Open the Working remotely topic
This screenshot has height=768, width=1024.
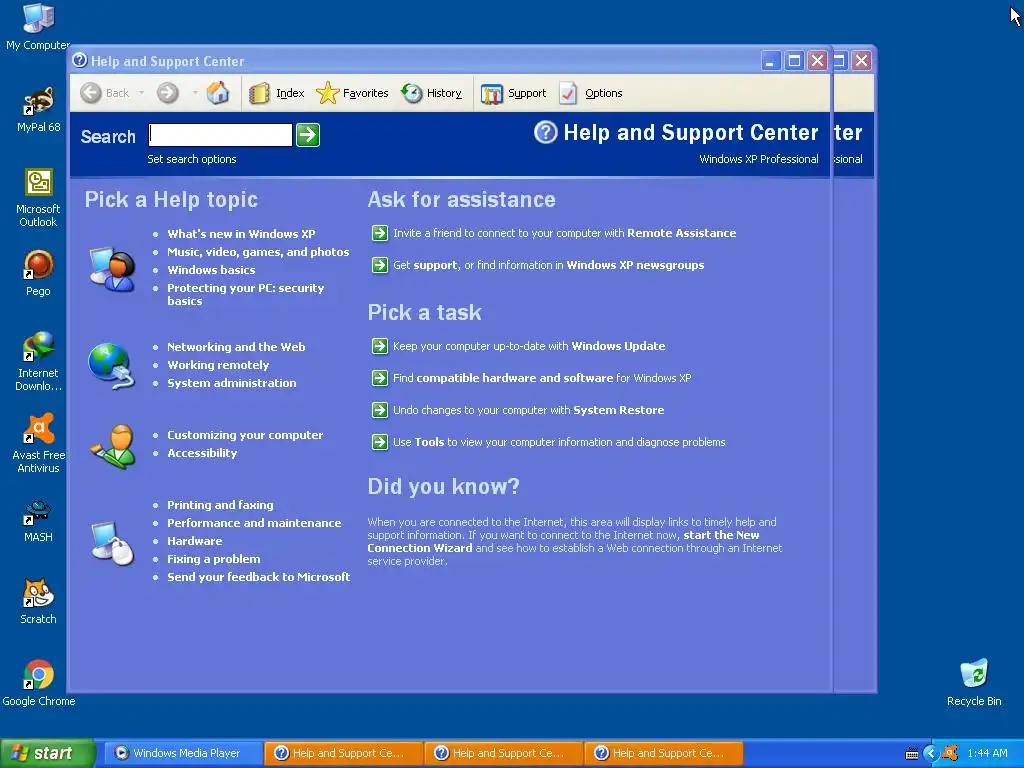218,365
